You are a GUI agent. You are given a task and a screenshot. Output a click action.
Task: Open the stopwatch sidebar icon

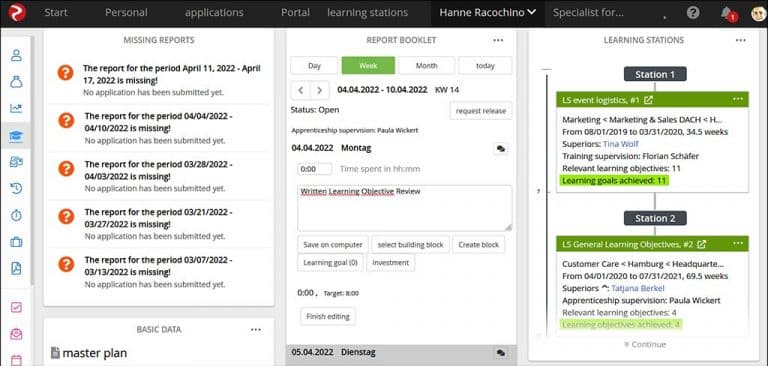click(x=16, y=215)
